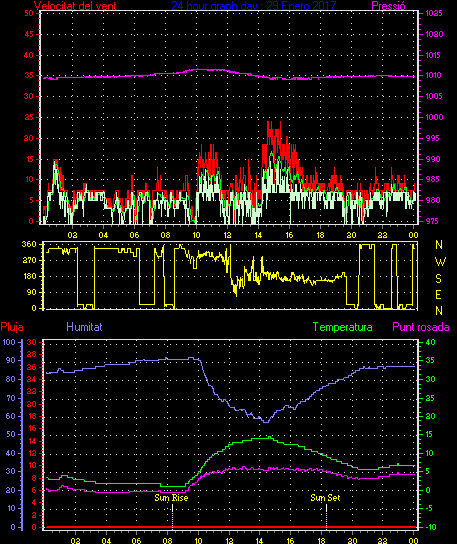Click the 'Sun Rise' marker label

pyautogui.click(x=171, y=498)
